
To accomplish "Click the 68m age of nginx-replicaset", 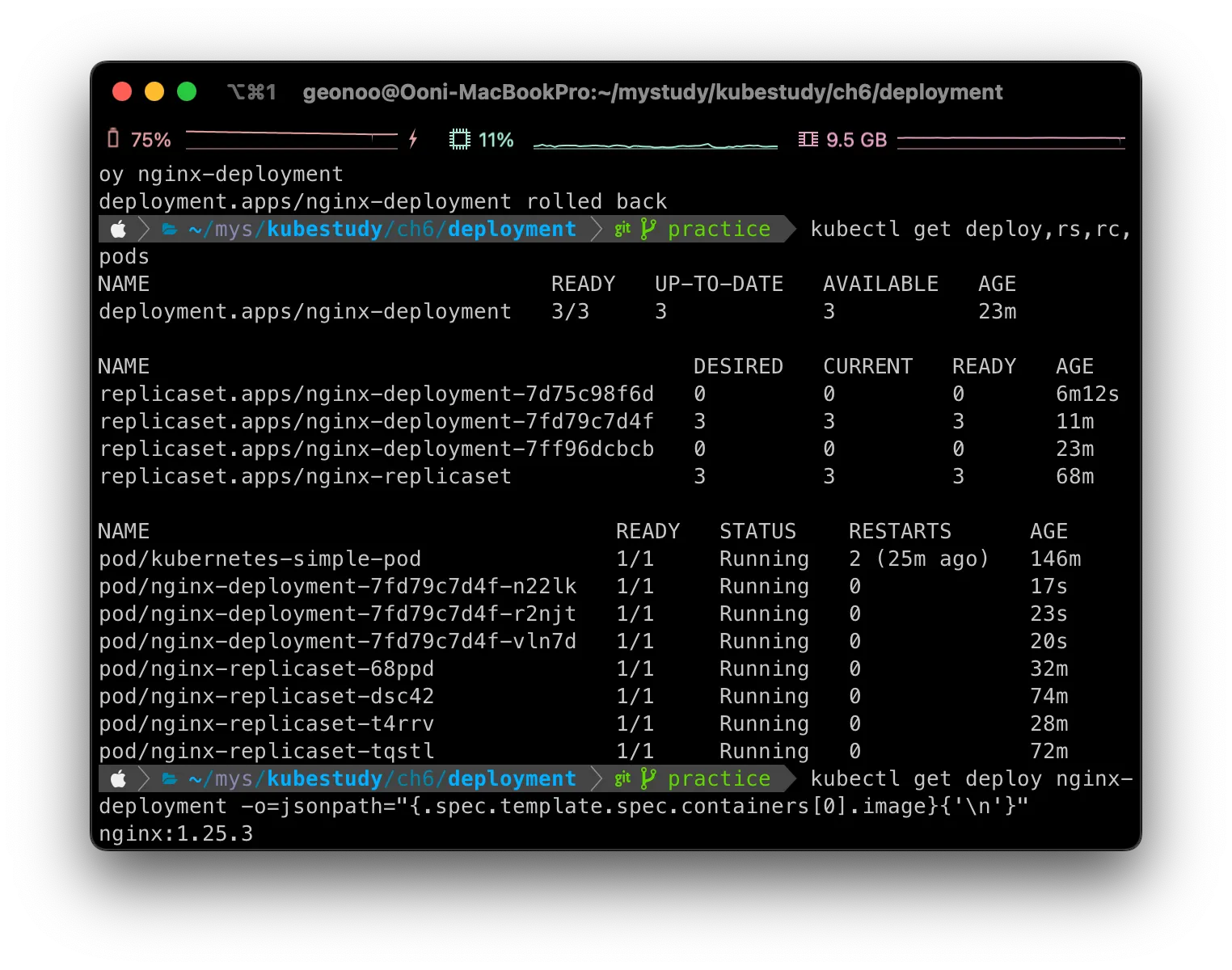I will pyautogui.click(x=1075, y=476).
